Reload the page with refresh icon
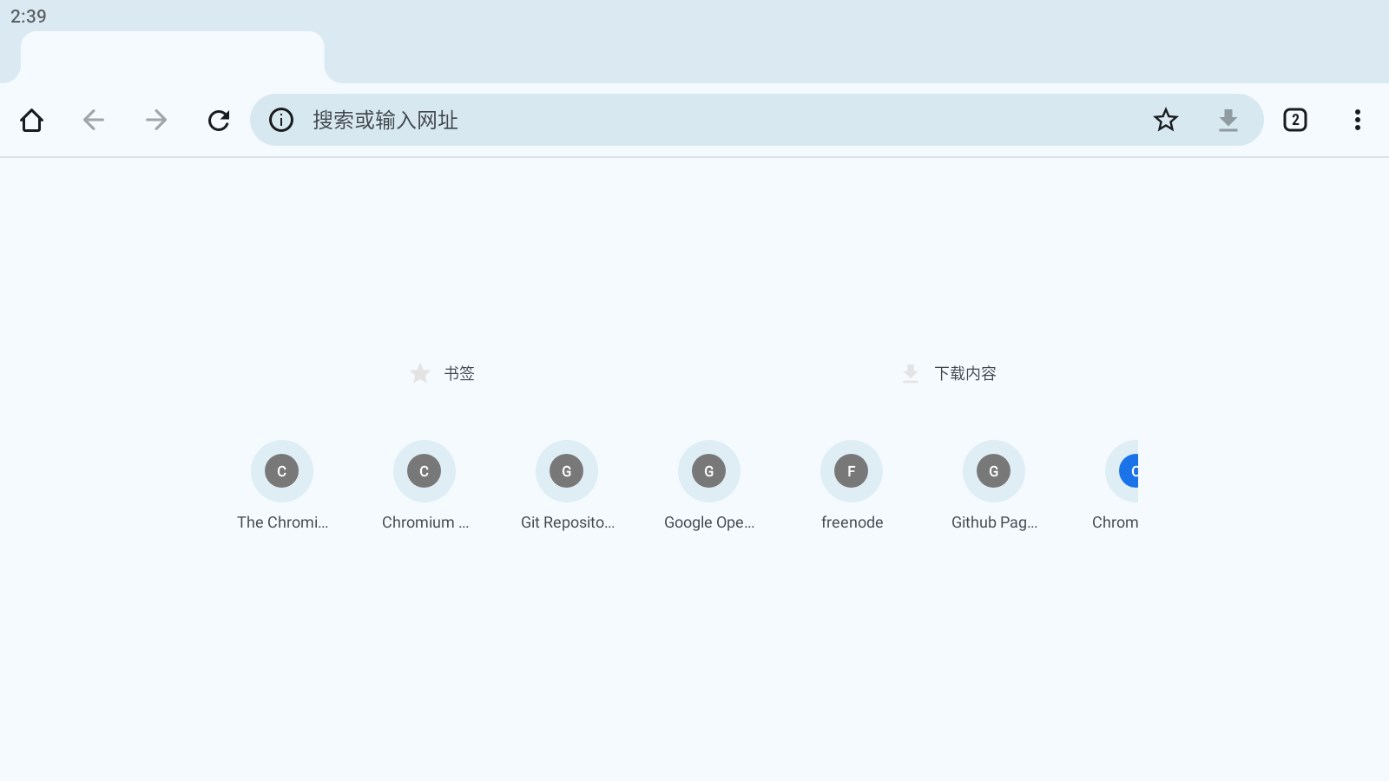This screenshot has width=1389, height=781. [x=219, y=120]
